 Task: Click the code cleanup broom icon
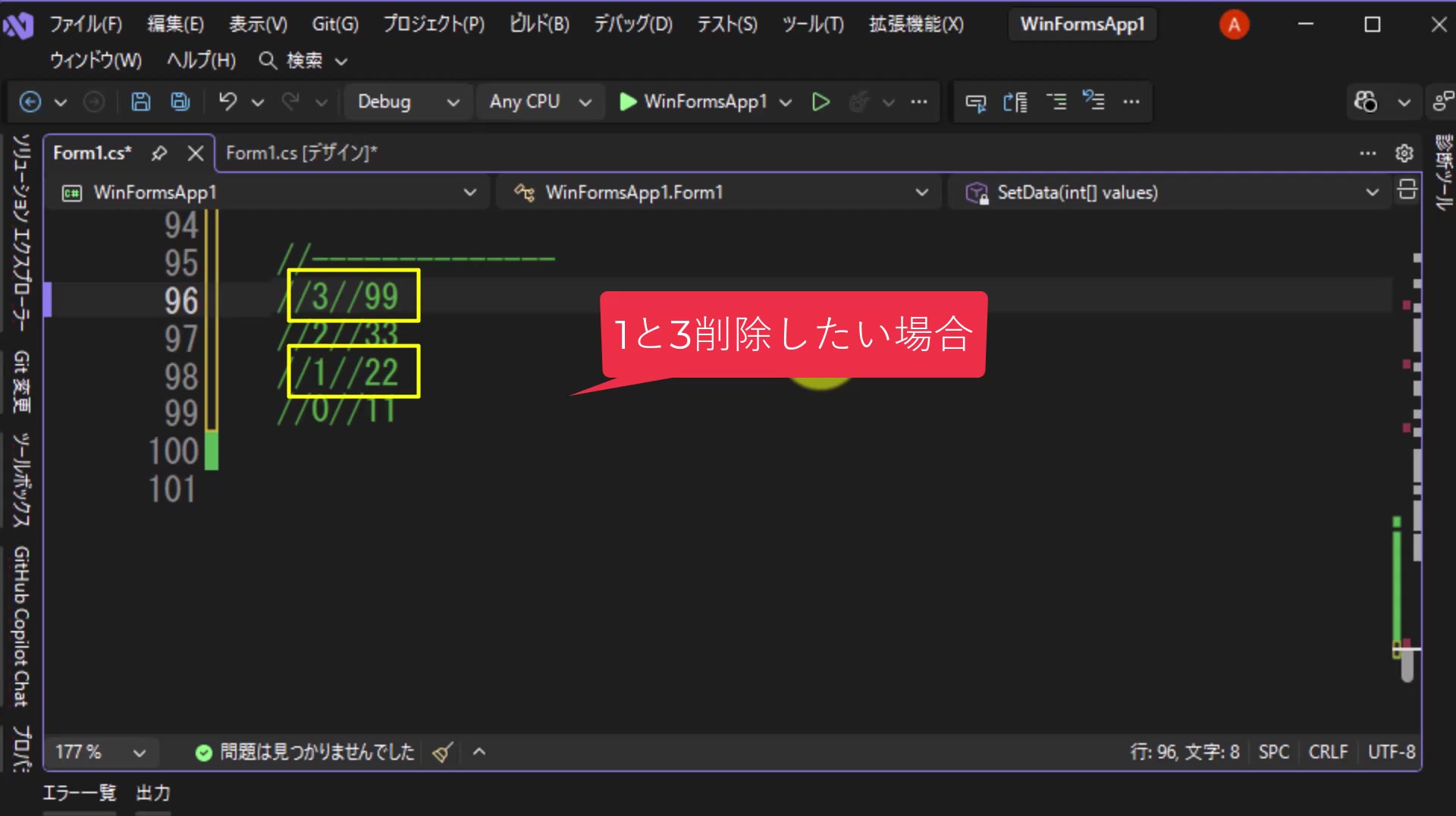coord(443,752)
